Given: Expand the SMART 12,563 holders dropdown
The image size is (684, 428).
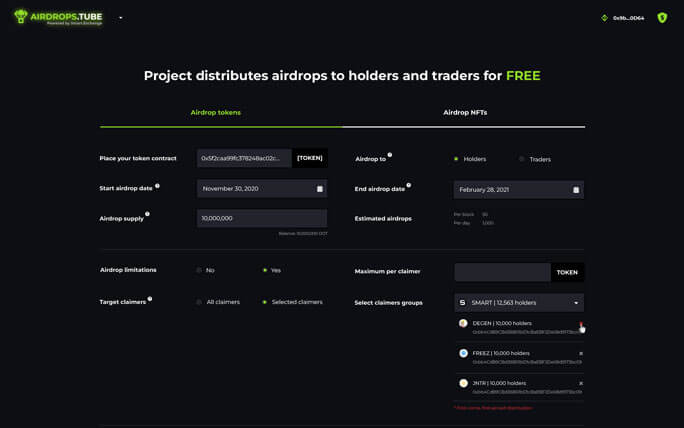Looking at the screenshot, I should point(519,303).
